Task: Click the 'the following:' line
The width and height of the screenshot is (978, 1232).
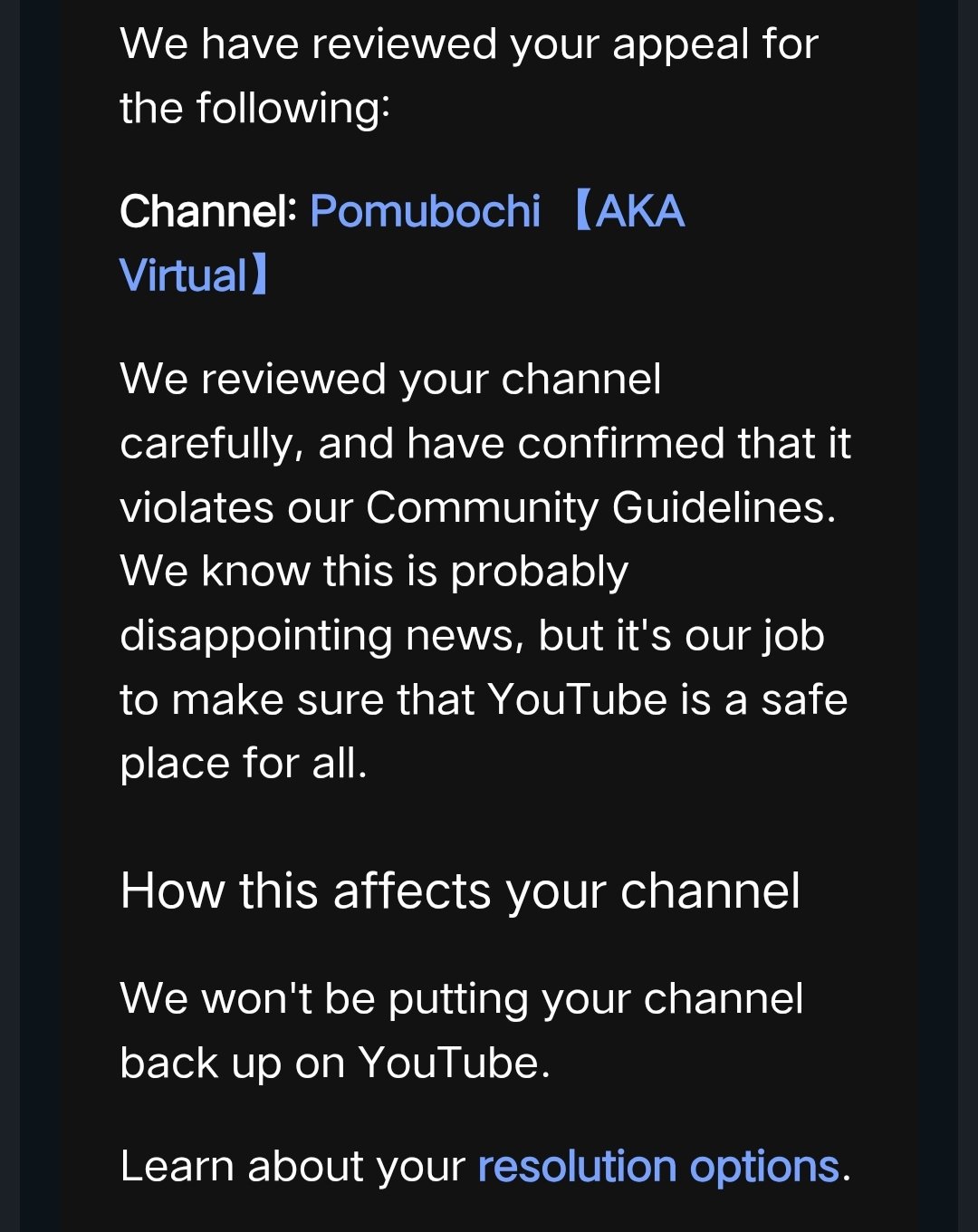Action: [255, 109]
